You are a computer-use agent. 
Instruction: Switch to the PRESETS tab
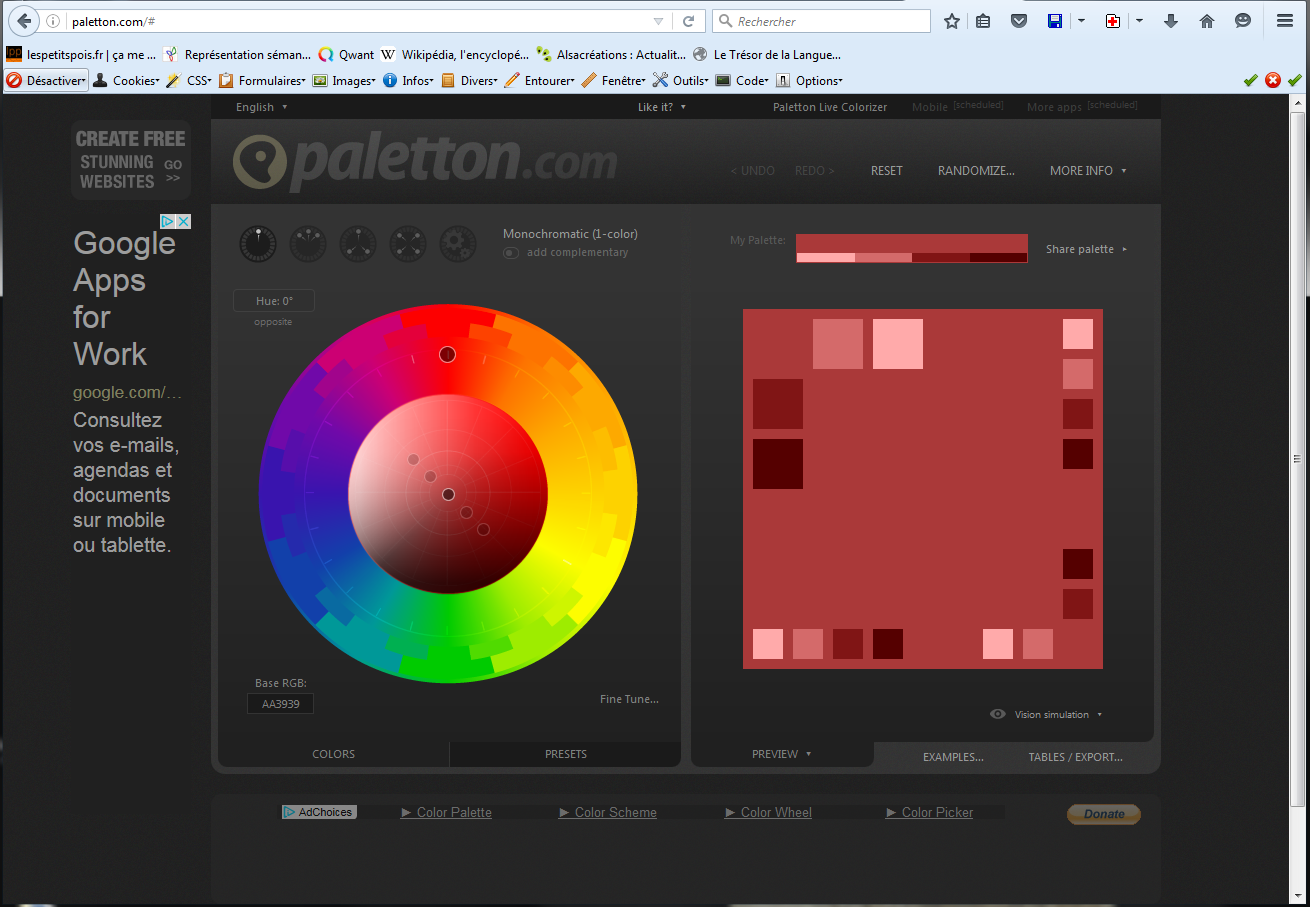tap(565, 754)
